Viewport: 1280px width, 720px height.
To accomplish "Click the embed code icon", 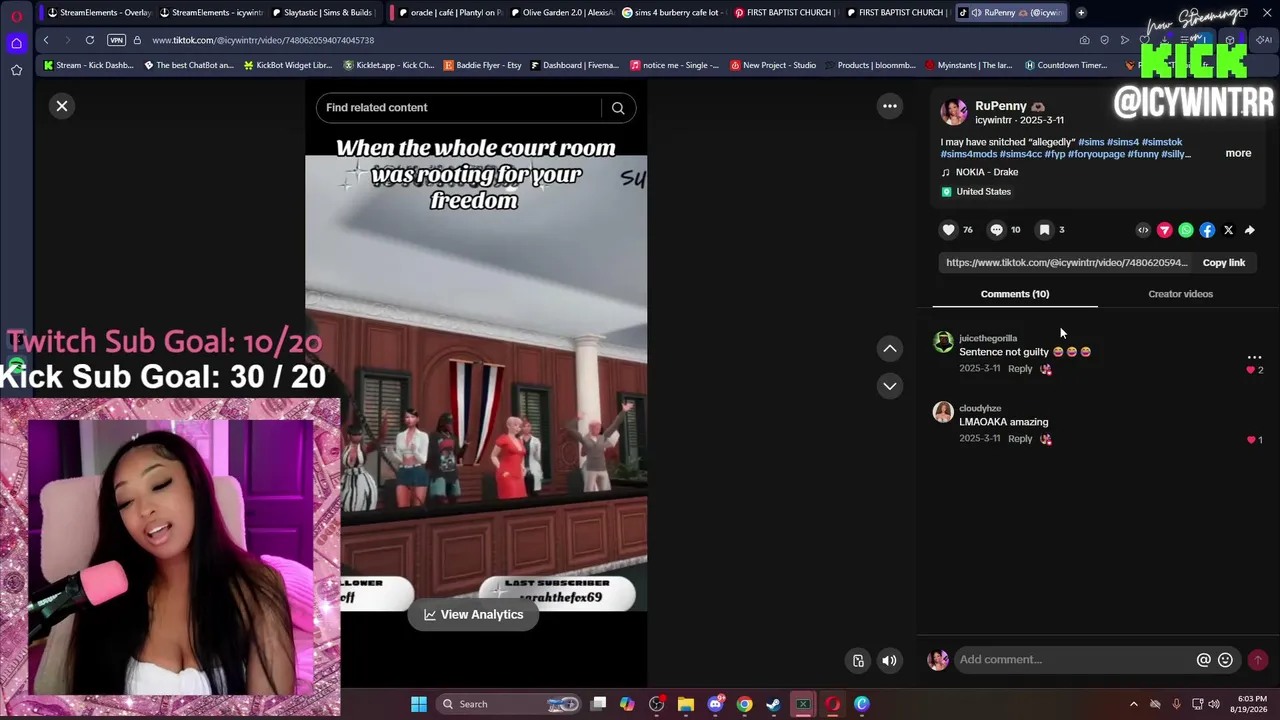I will [x=1143, y=230].
